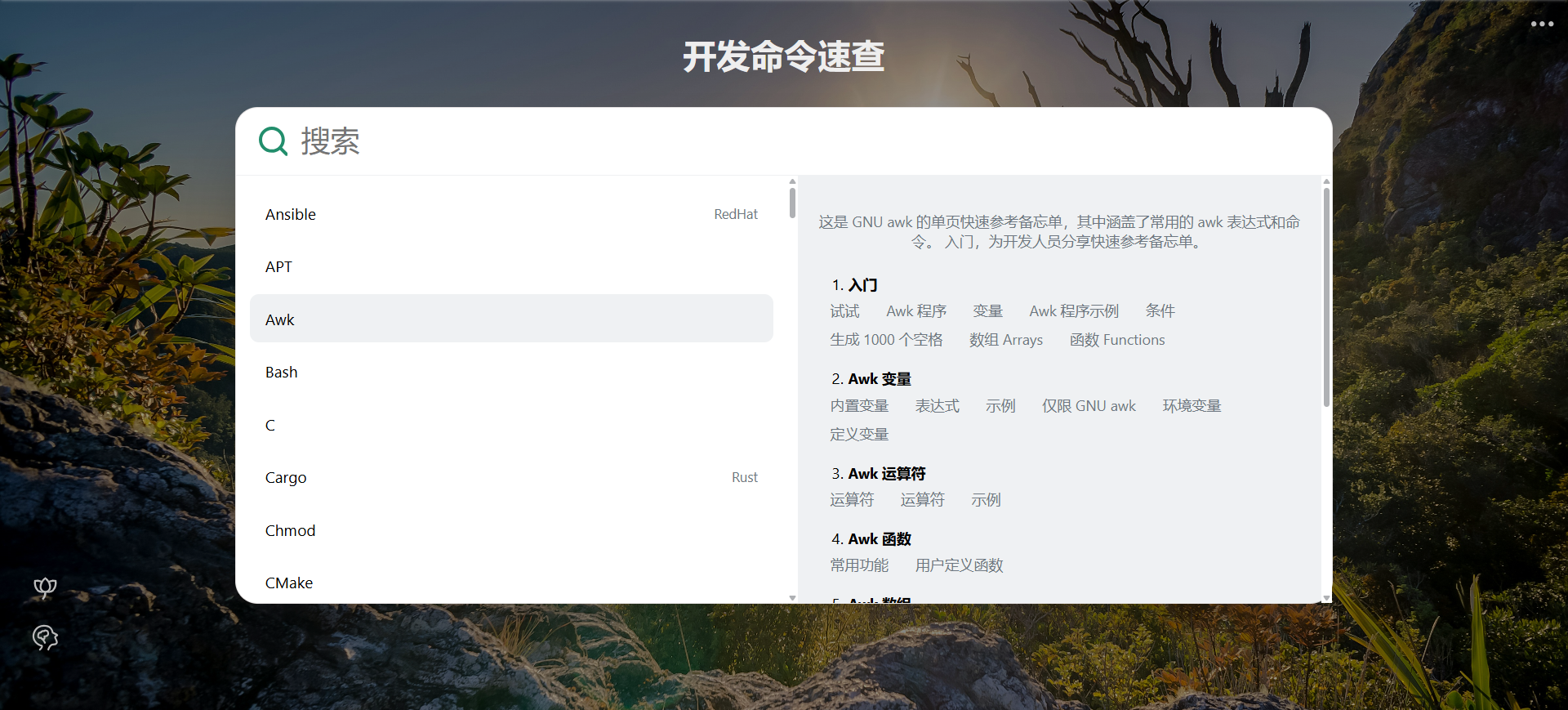Screen dimensions: 1568x710
Task: Open the 函数 Functions link
Action: point(1117,340)
